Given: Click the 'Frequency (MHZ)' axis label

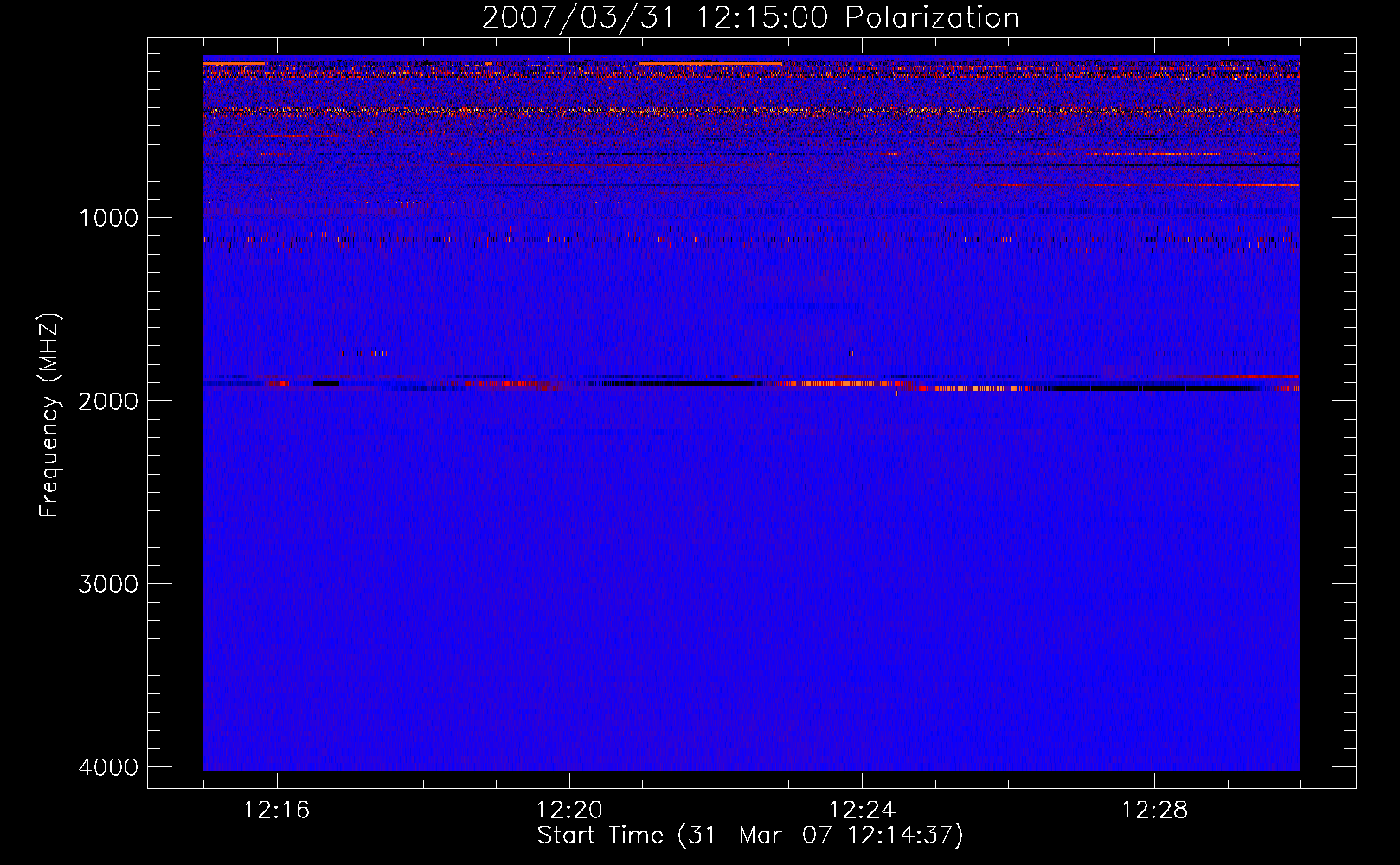Looking at the screenshot, I should (x=49, y=415).
